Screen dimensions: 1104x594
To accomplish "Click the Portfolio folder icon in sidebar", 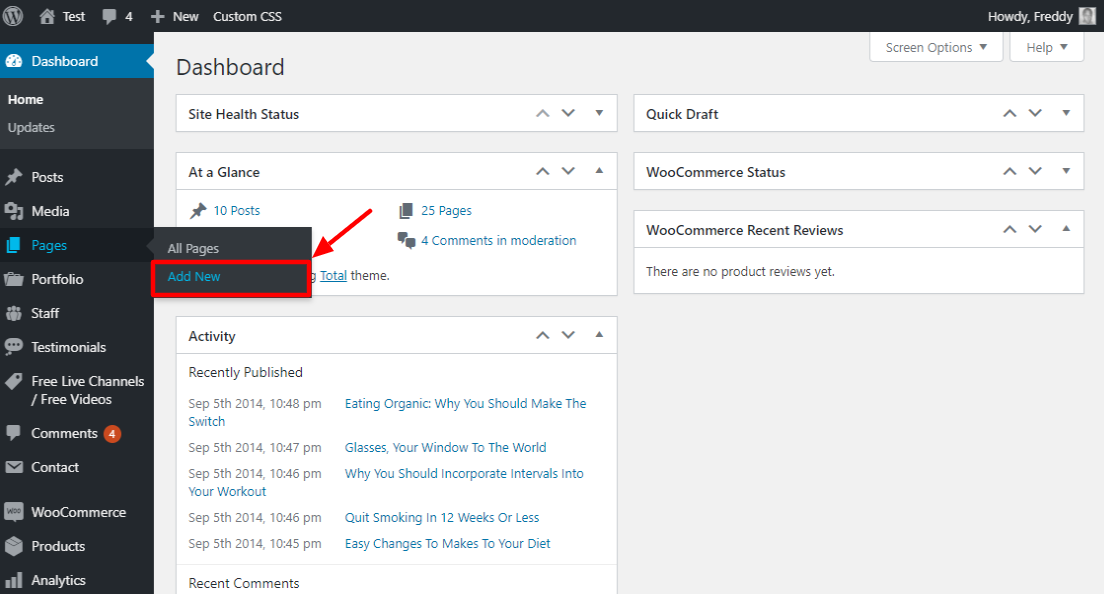I will click(14, 279).
